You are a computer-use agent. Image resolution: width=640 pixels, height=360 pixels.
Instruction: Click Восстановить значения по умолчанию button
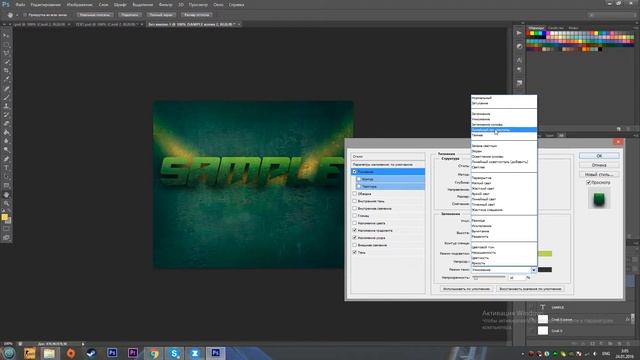[530, 289]
